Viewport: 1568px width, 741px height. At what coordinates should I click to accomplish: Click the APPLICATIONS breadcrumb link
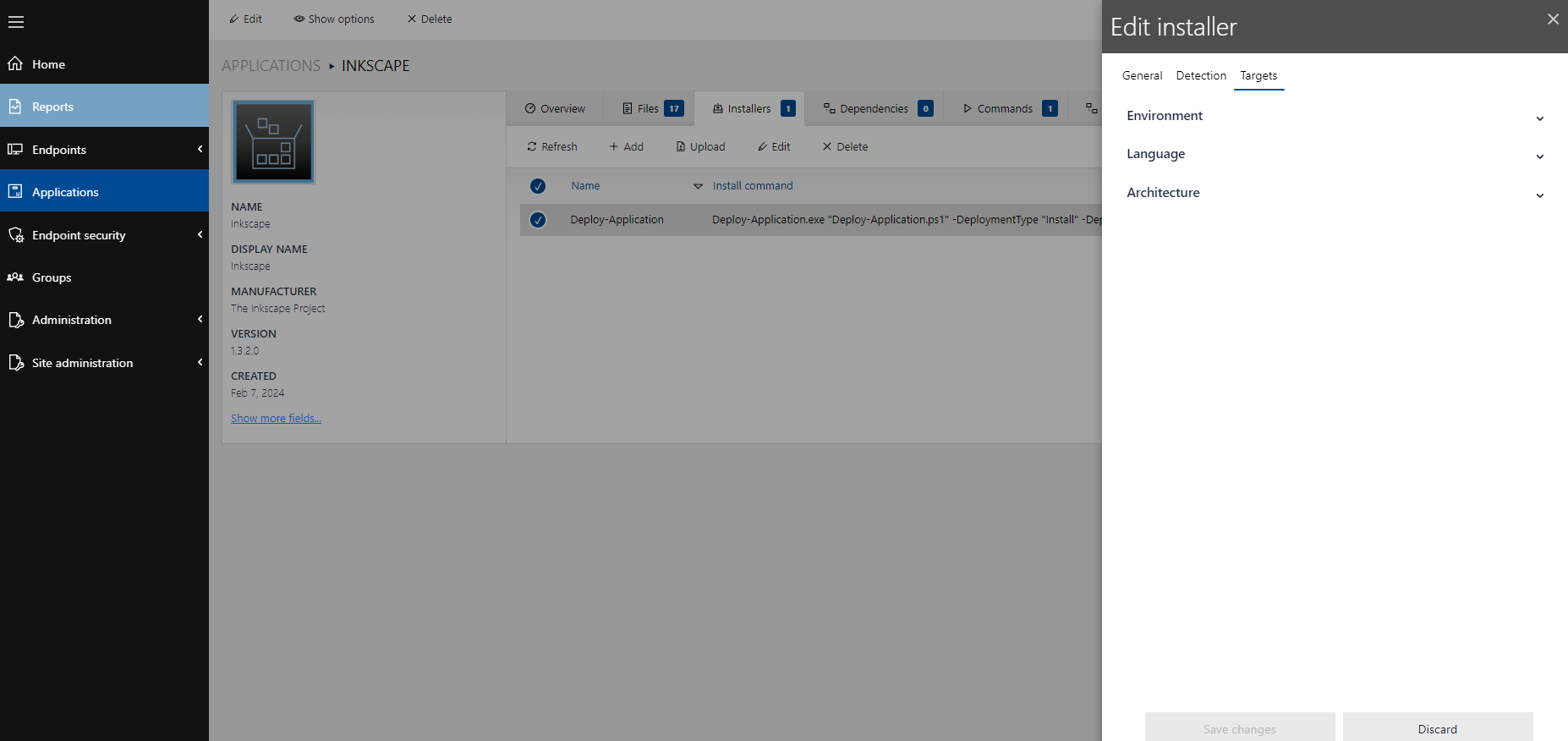(271, 65)
